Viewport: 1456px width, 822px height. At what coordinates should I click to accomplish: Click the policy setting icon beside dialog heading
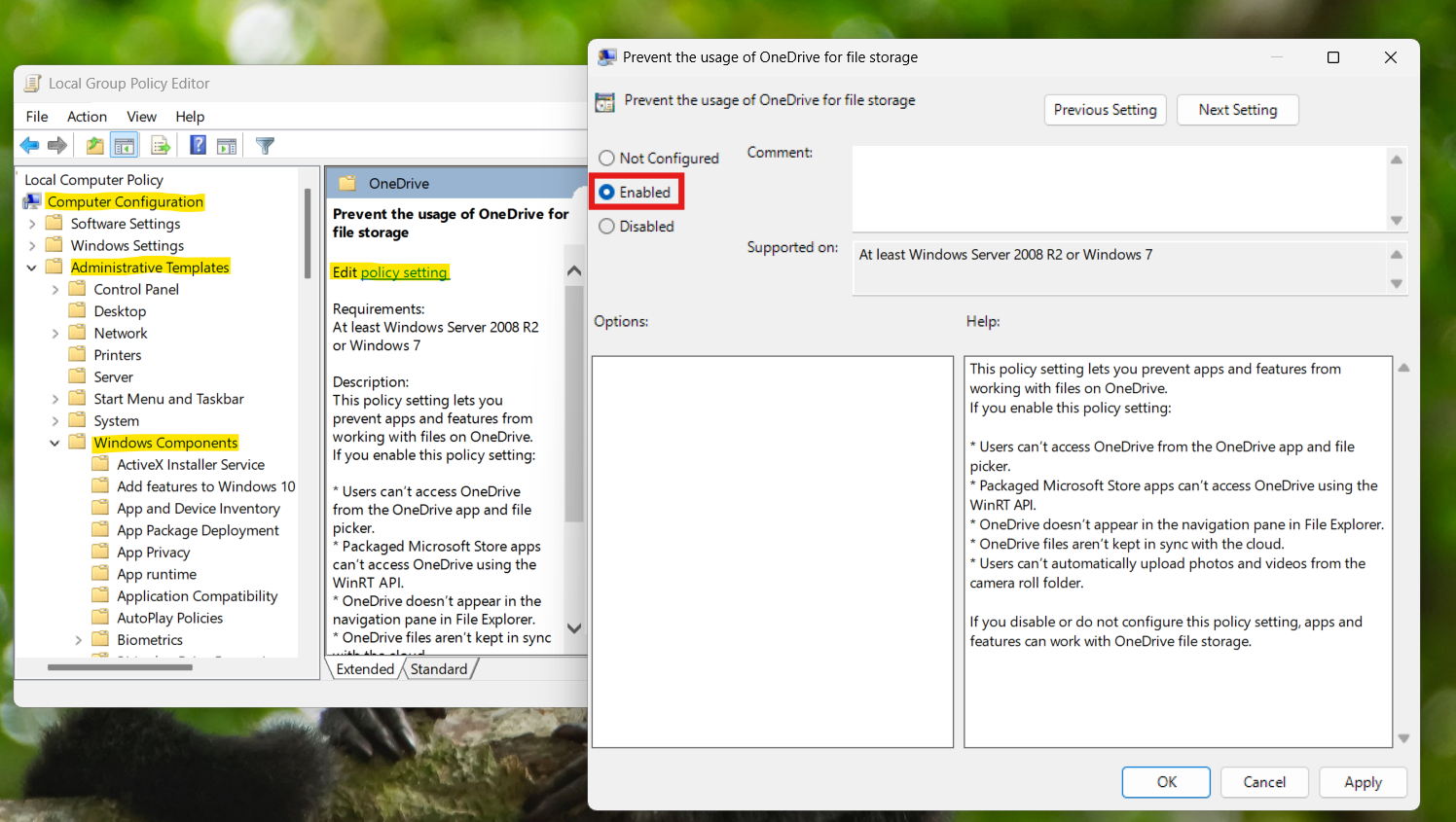click(x=604, y=101)
